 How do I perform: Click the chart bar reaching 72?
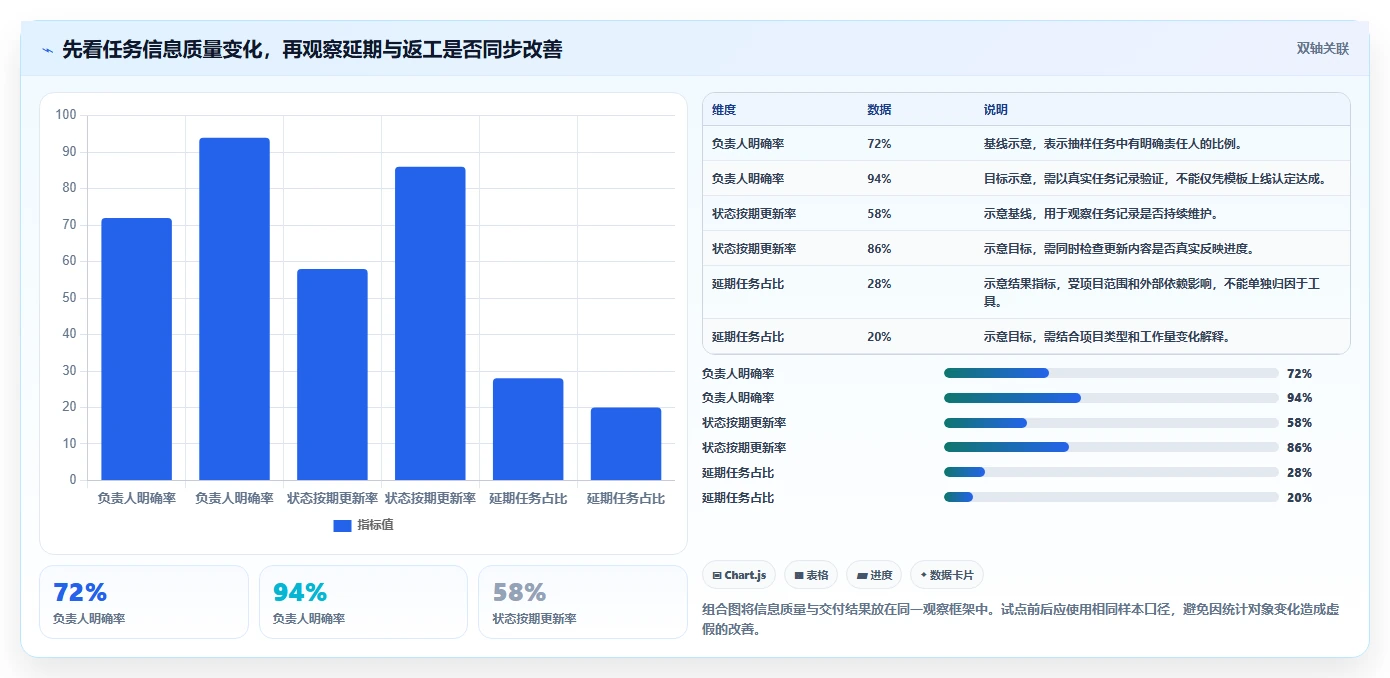[x=136, y=349]
